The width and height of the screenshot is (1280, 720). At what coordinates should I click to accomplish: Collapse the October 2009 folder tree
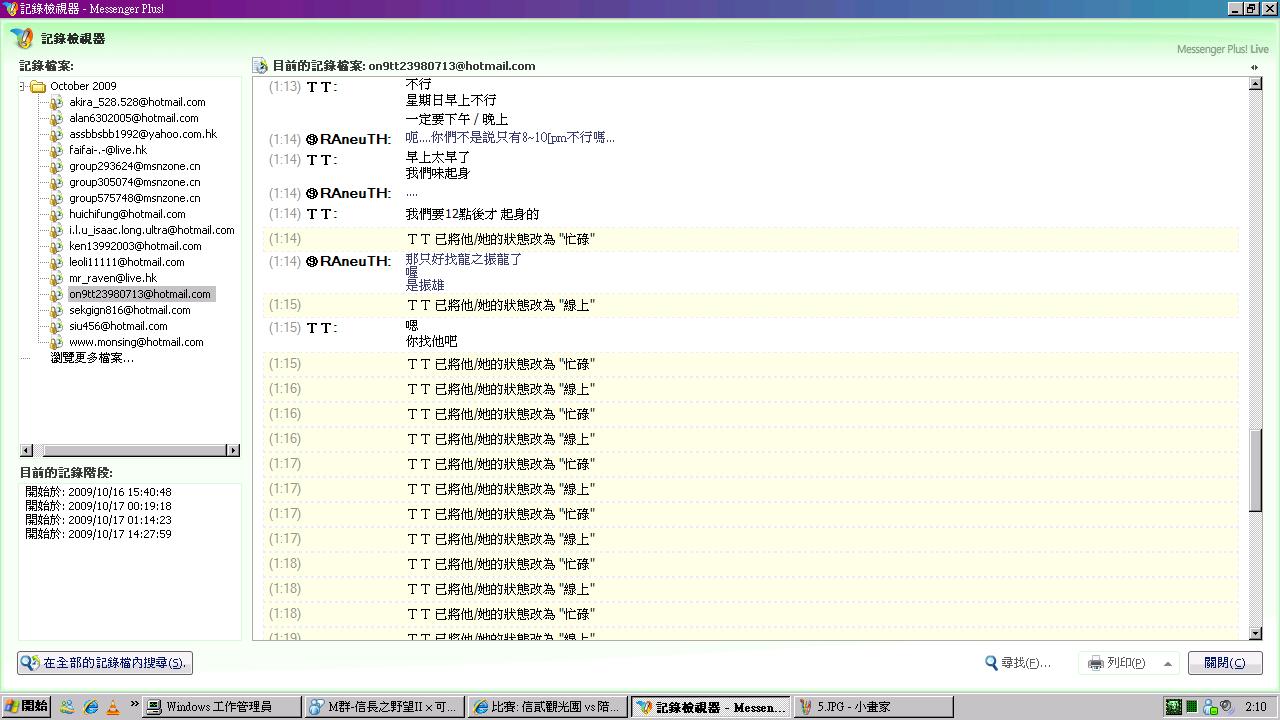coord(22,86)
